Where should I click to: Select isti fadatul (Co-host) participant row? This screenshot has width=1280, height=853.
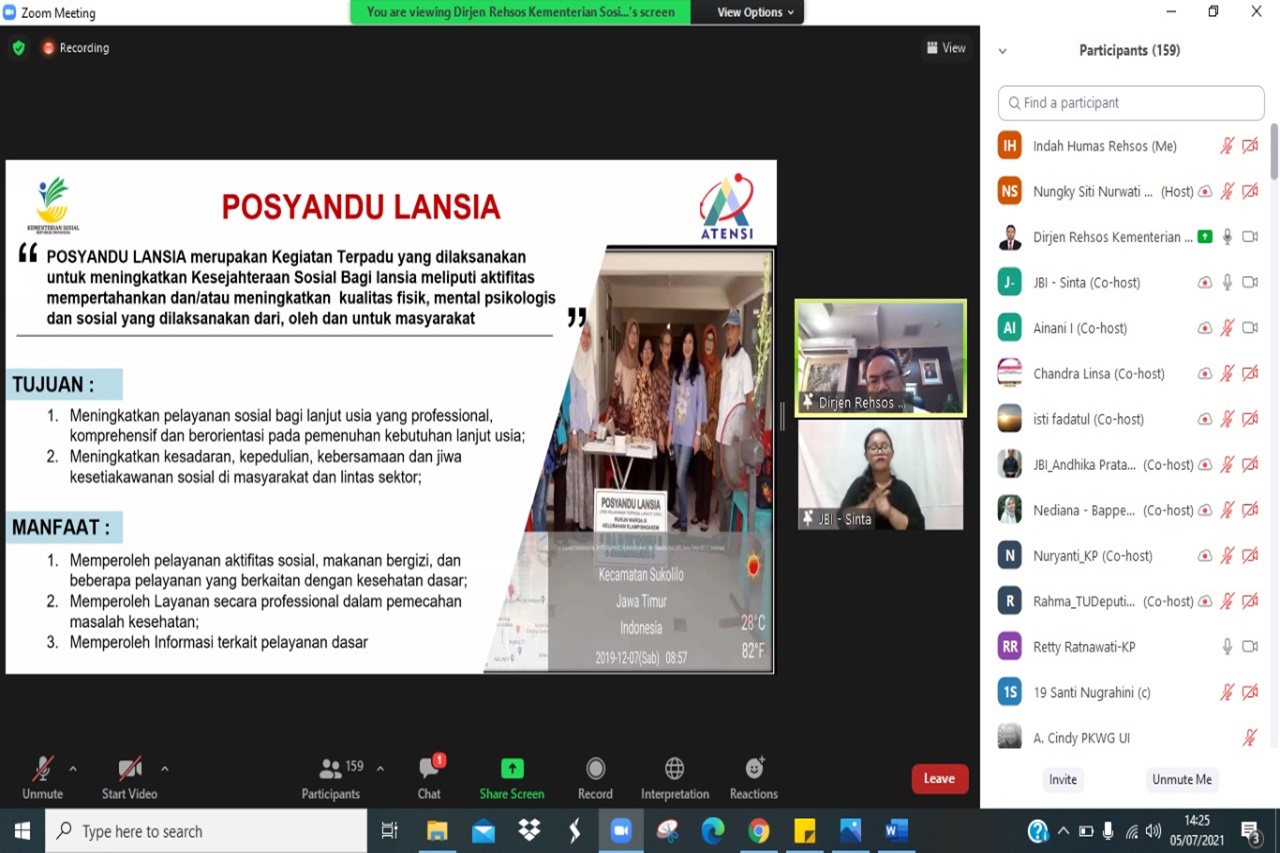point(1128,419)
